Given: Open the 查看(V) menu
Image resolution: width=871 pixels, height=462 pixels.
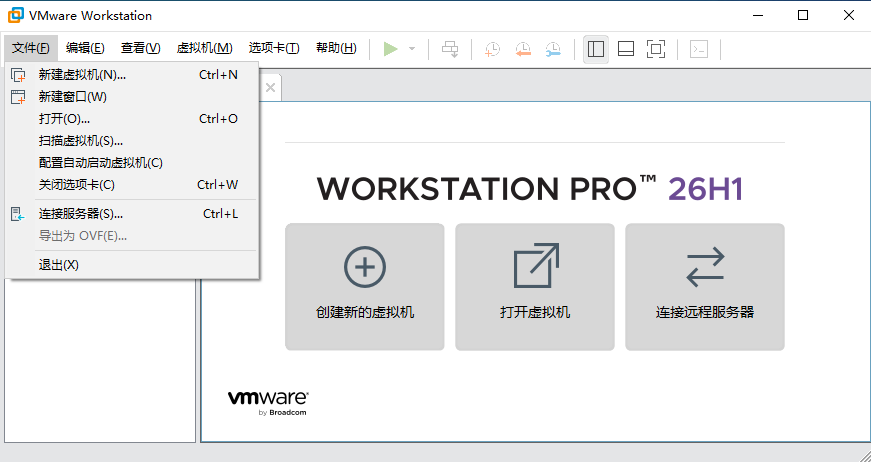Looking at the screenshot, I should [x=141, y=48].
